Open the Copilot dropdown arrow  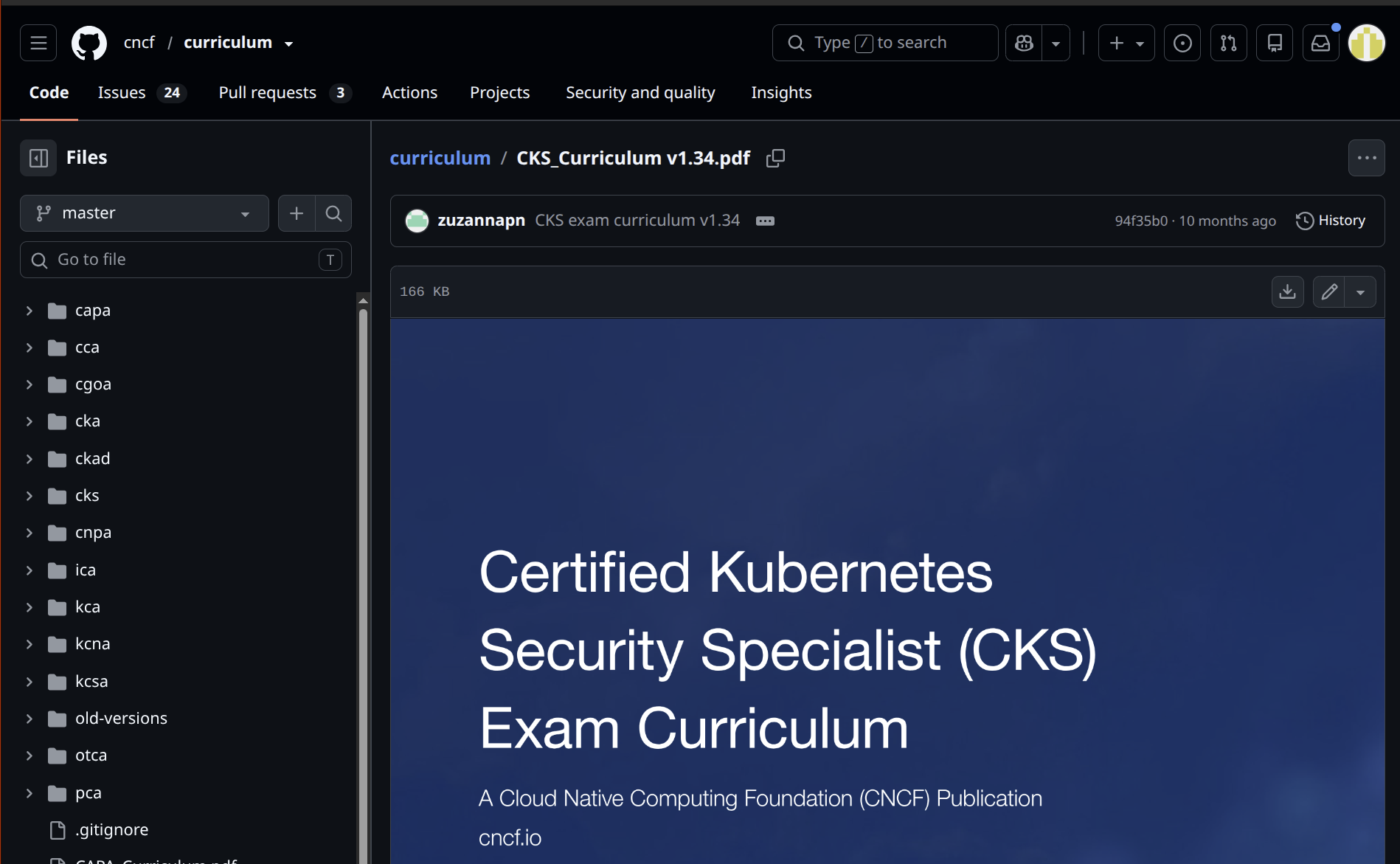click(1056, 43)
